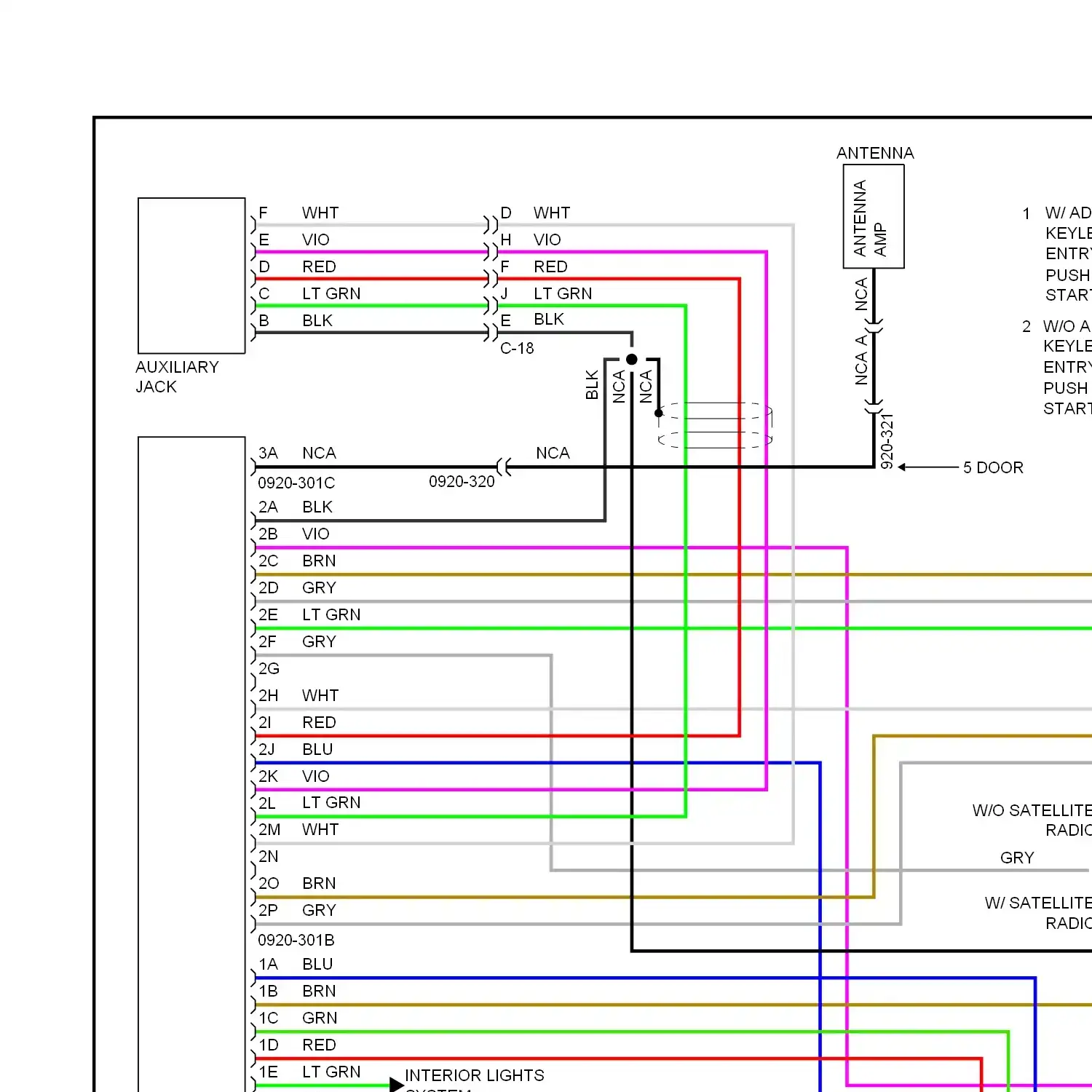
Task: Click the INTERIOR LIGHTS text
Action: (x=475, y=1075)
